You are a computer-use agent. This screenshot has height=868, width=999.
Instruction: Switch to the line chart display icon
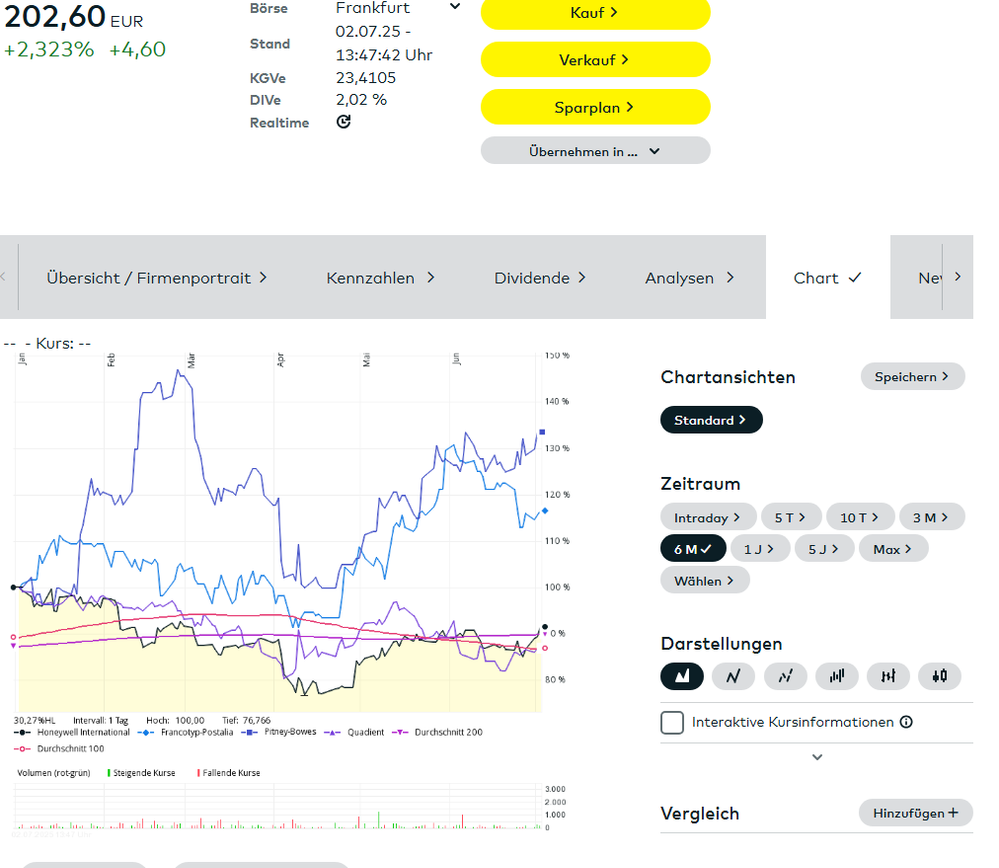733,676
